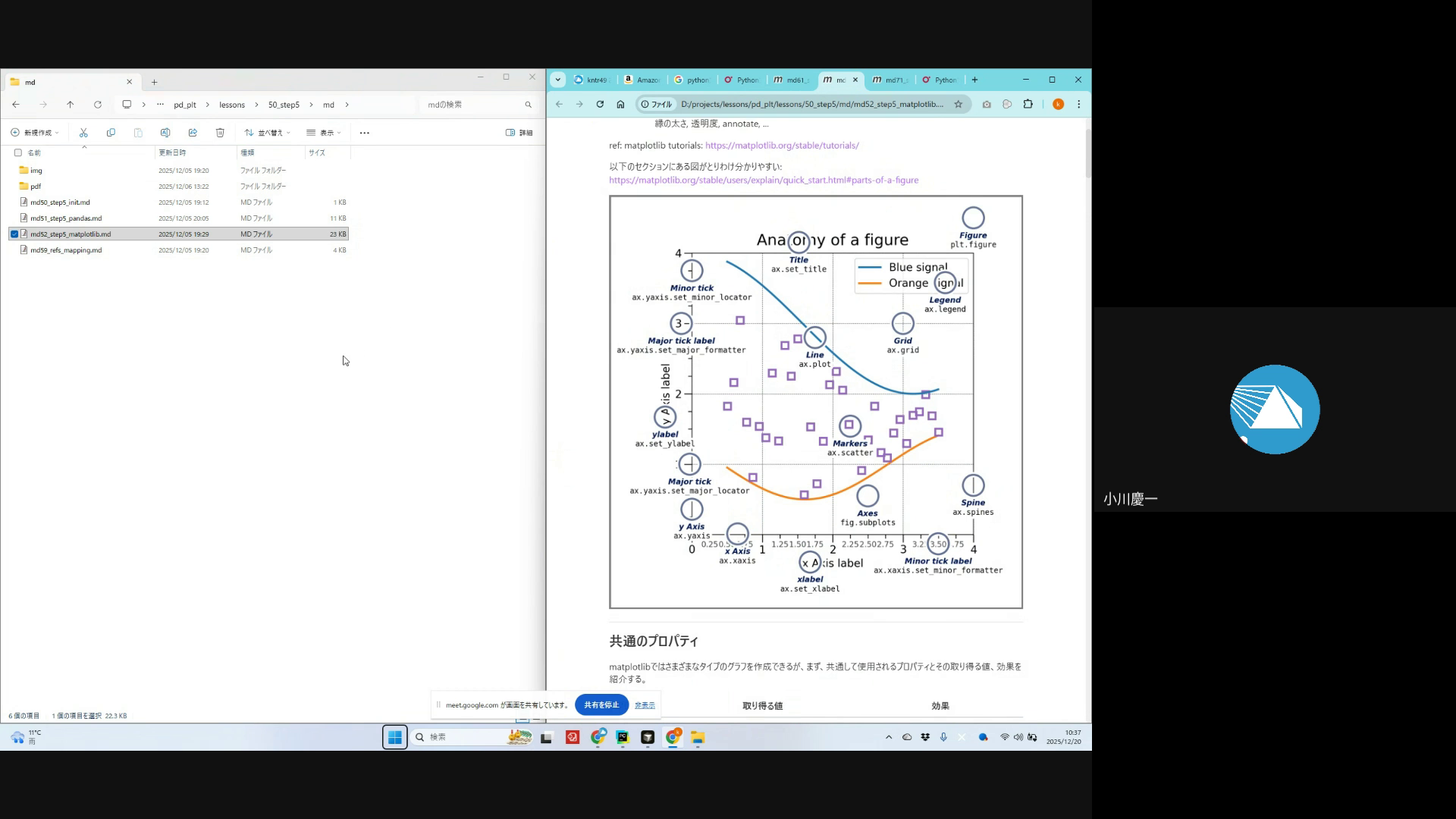Screen dimensions: 1456x819
Task: Toggle the 詳細 details pane button
Action: [519, 133]
